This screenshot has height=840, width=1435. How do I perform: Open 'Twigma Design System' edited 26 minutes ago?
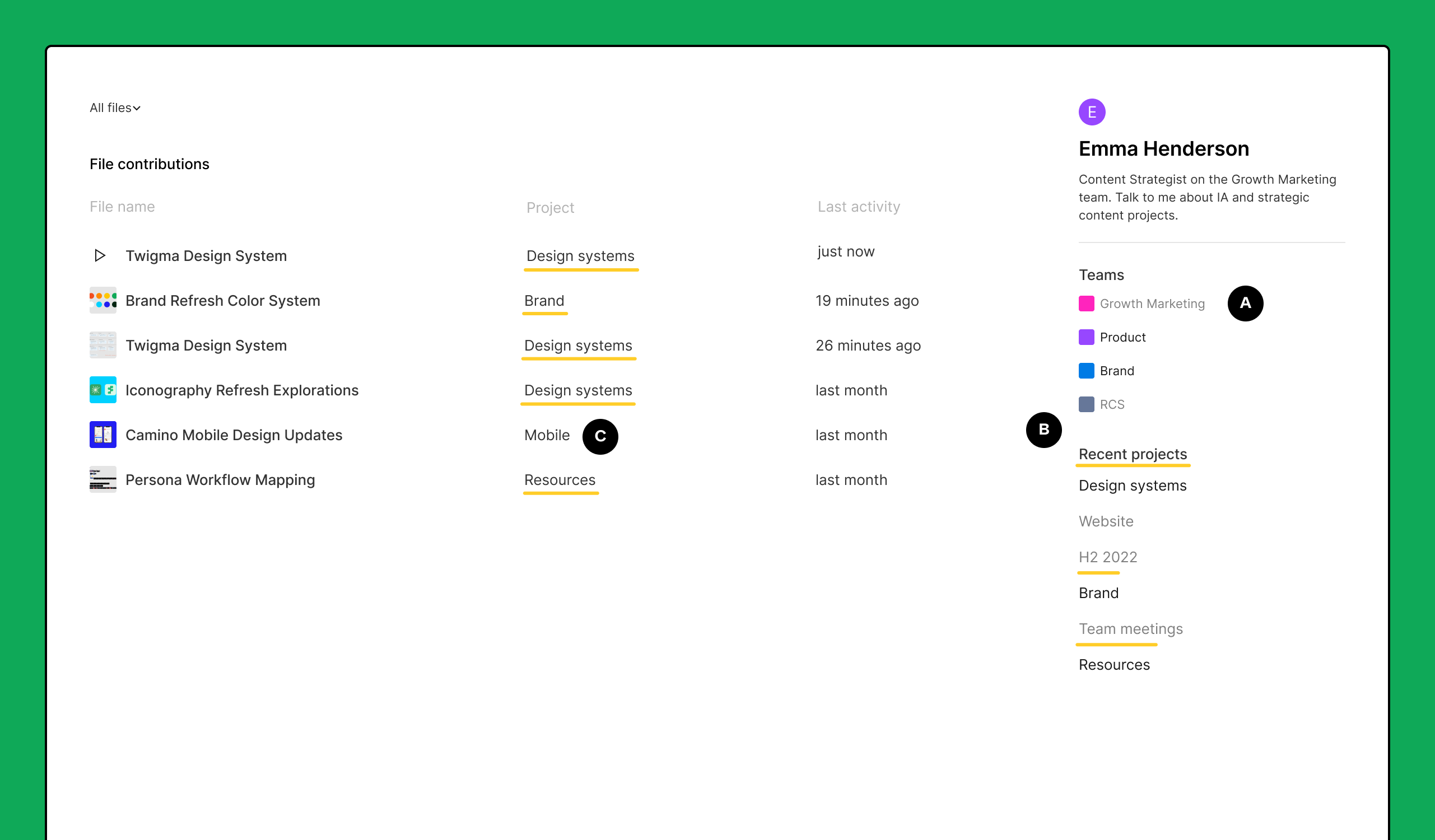[206, 346]
